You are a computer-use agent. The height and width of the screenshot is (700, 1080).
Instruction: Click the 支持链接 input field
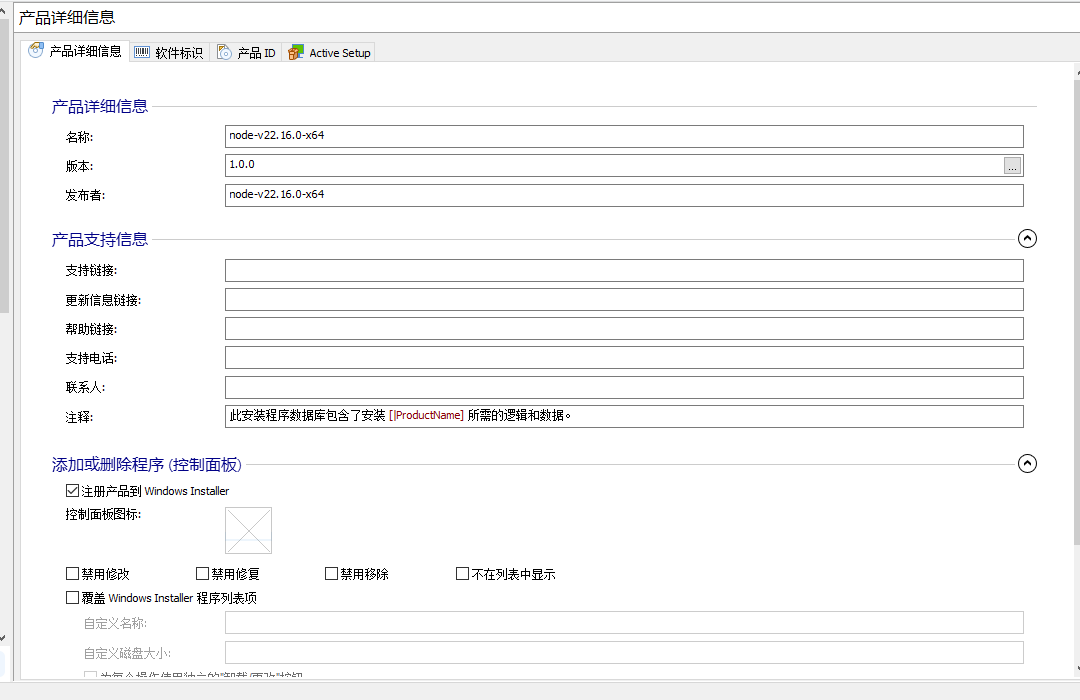coord(624,270)
